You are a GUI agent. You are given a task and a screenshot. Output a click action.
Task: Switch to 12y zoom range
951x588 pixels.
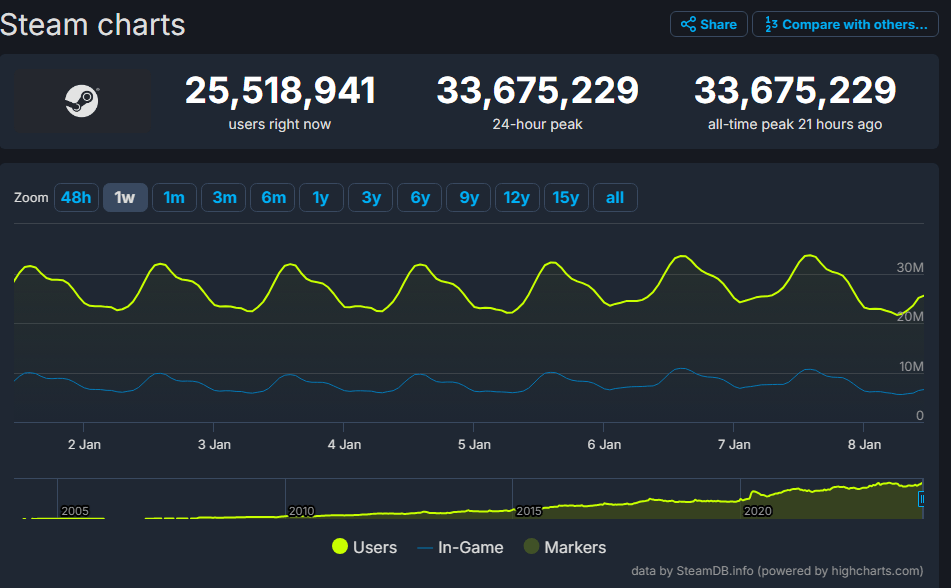(x=517, y=197)
